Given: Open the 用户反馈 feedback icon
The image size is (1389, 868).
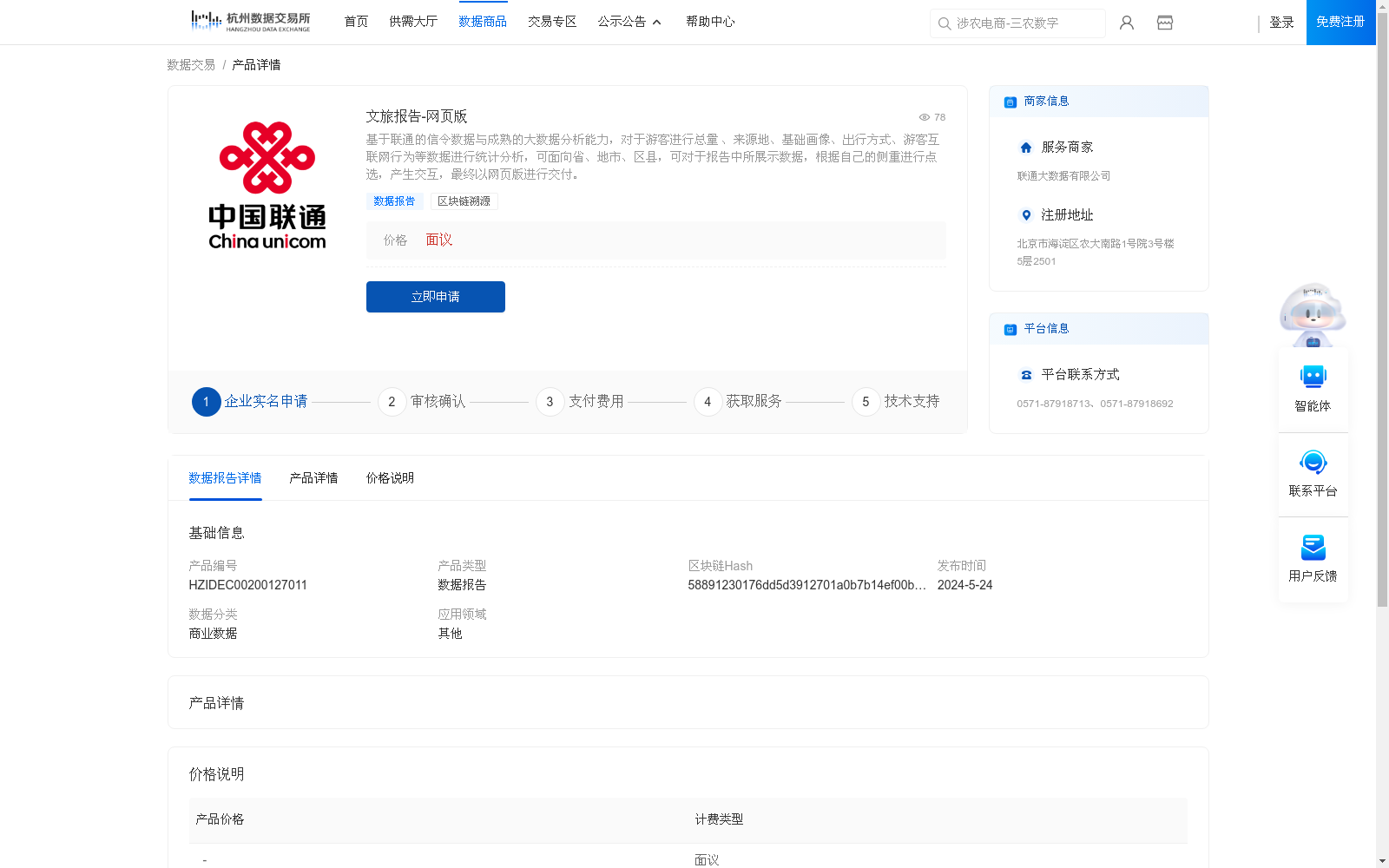Looking at the screenshot, I should pyautogui.click(x=1313, y=547).
